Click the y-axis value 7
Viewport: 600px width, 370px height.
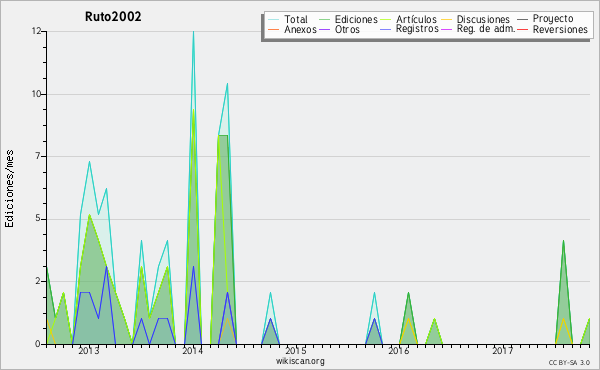coord(38,156)
